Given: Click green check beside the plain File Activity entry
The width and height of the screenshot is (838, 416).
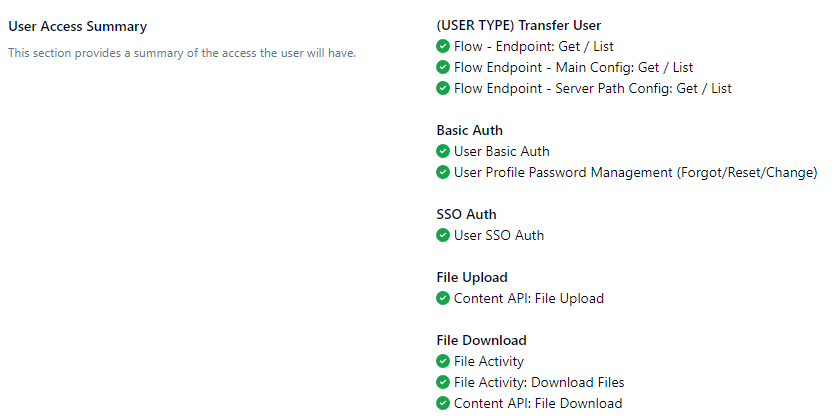Looking at the screenshot, I should [443, 361].
